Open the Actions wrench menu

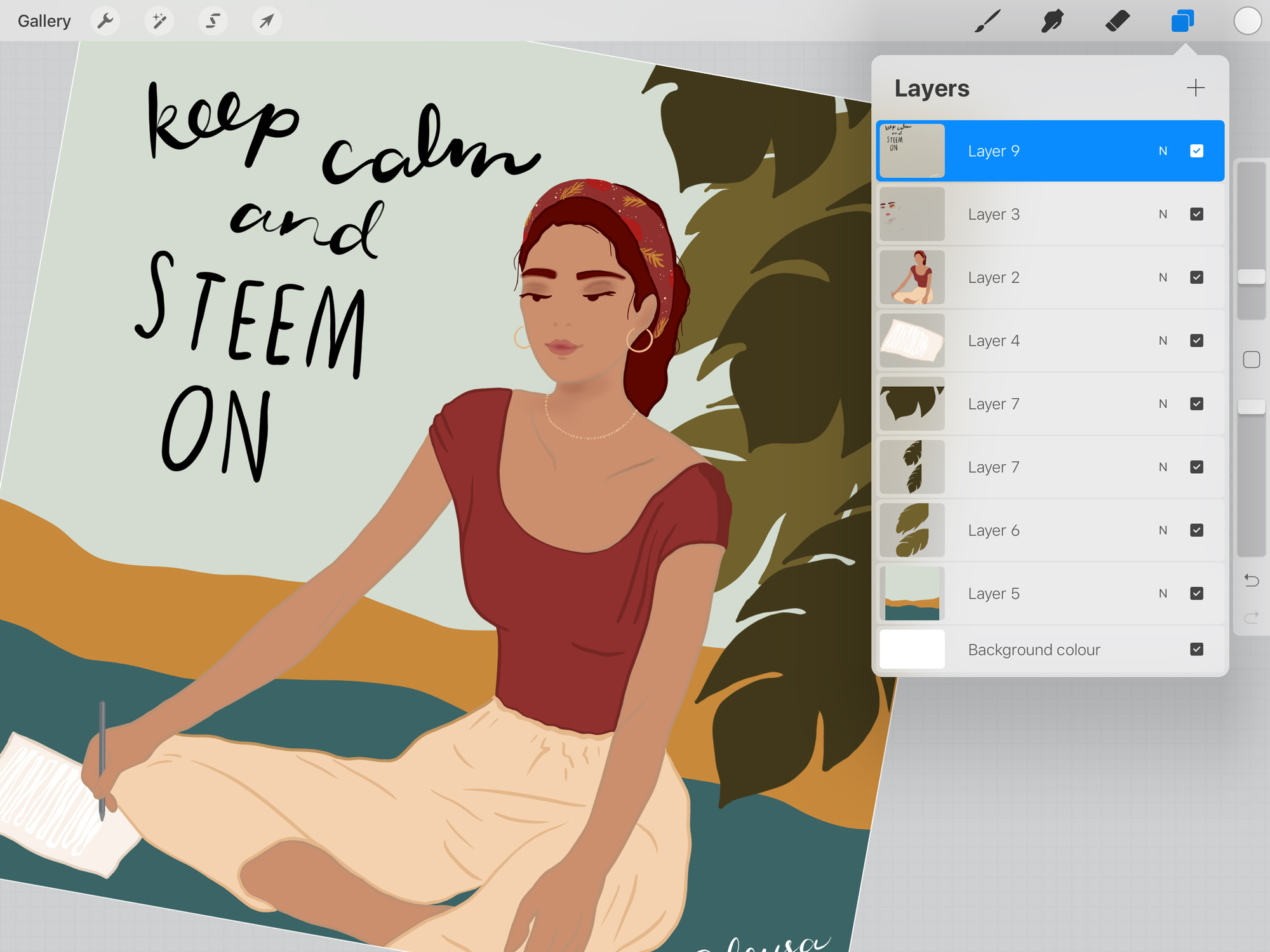[105, 21]
